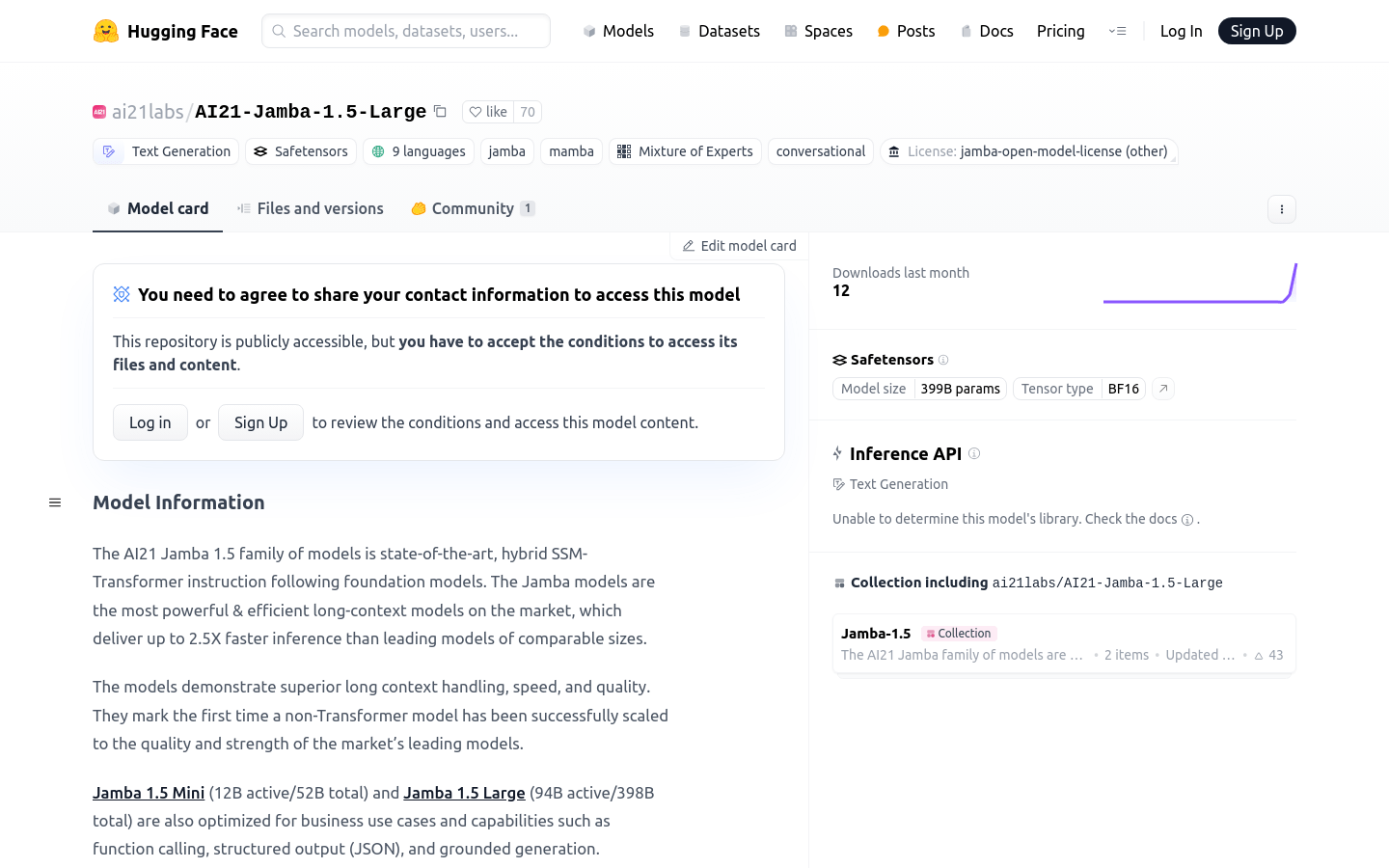Open Safetensors details arrow icon
Screen dimensions: 1389x868
1163,389
